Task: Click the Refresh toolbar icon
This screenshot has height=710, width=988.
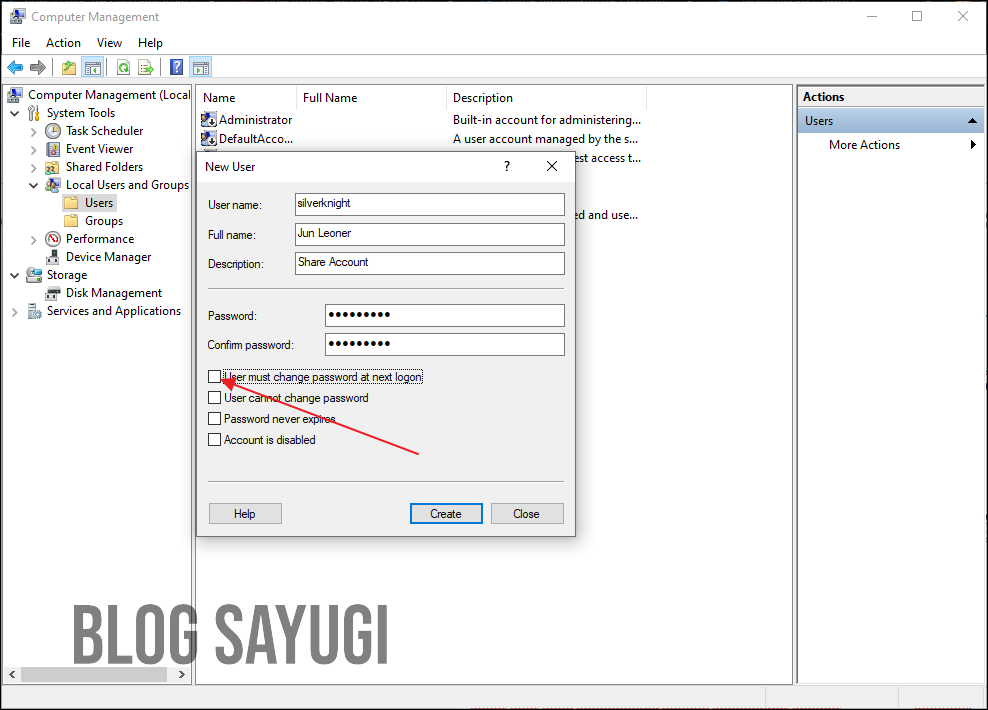Action: 124,67
